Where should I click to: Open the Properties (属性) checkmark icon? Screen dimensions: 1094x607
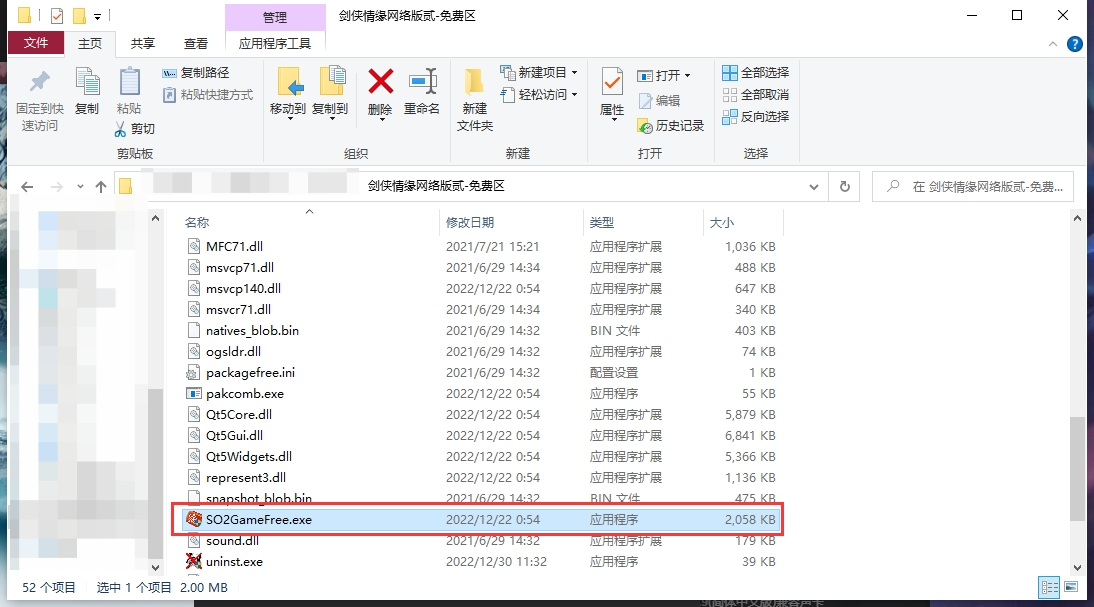click(612, 82)
